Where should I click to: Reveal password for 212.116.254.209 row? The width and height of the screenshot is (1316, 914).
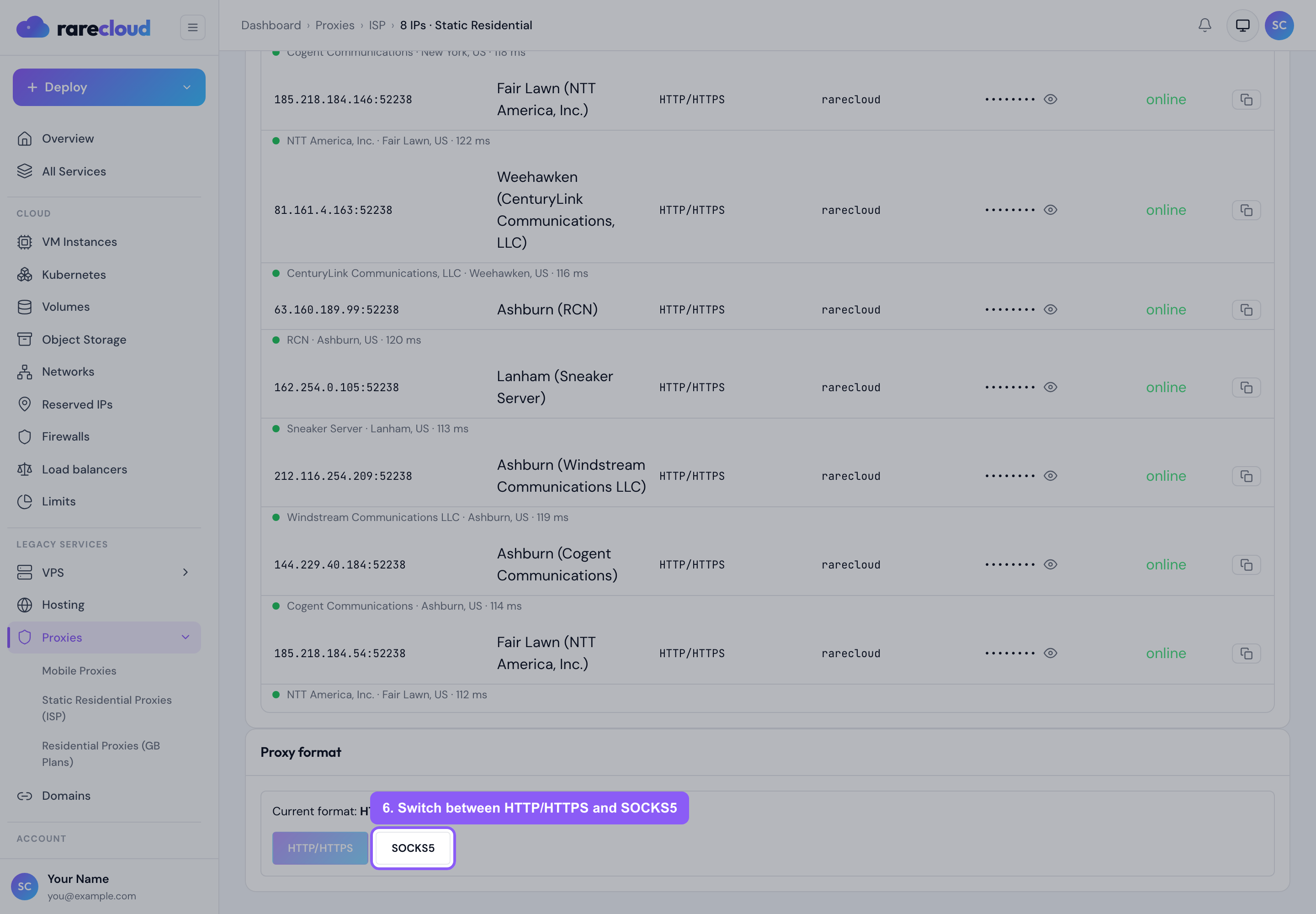1050,476
